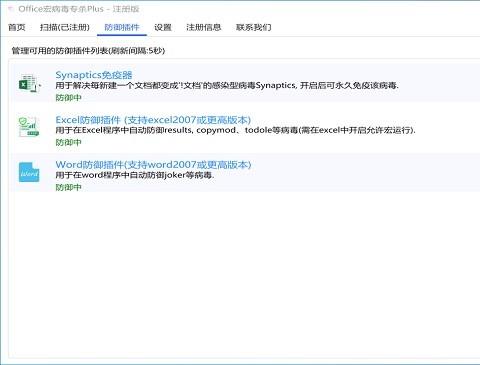The width and height of the screenshot is (480, 365).
Task: Click the Excel防御插件 shield icon
Action: [29, 127]
